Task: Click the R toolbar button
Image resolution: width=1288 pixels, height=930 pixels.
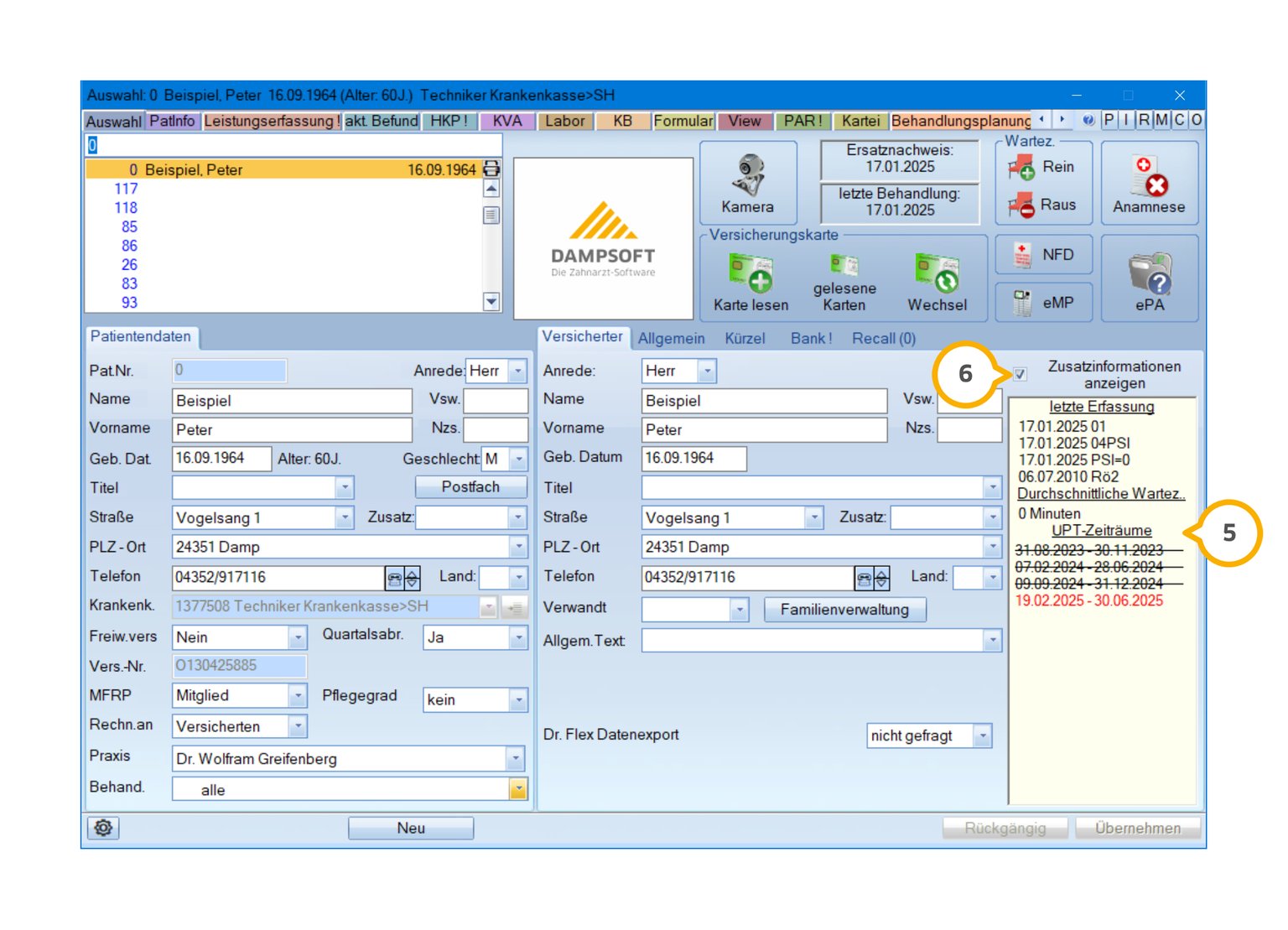Action: click(x=1144, y=120)
